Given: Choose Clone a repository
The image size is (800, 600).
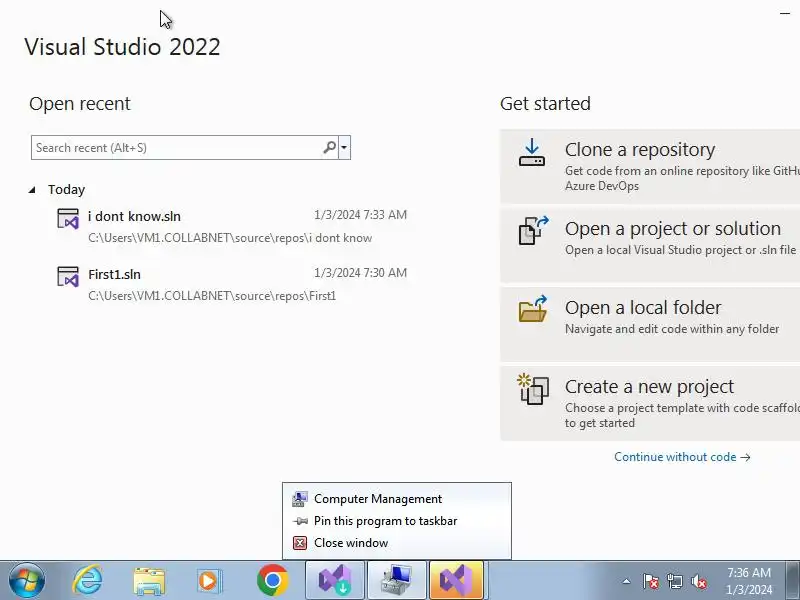Looking at the screenshot, I should click(x=650, y=166).
